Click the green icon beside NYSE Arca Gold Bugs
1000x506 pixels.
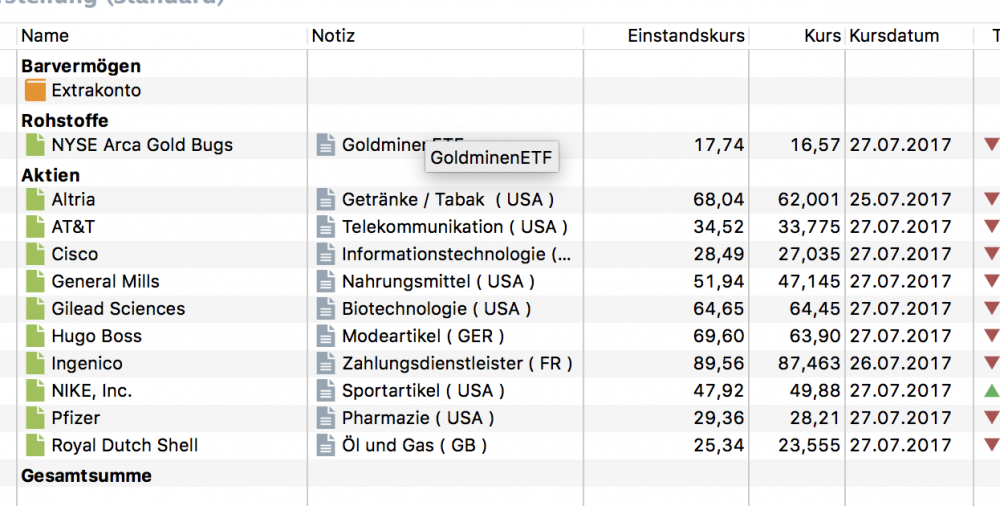pyautogui.click(x=35, y=145)
